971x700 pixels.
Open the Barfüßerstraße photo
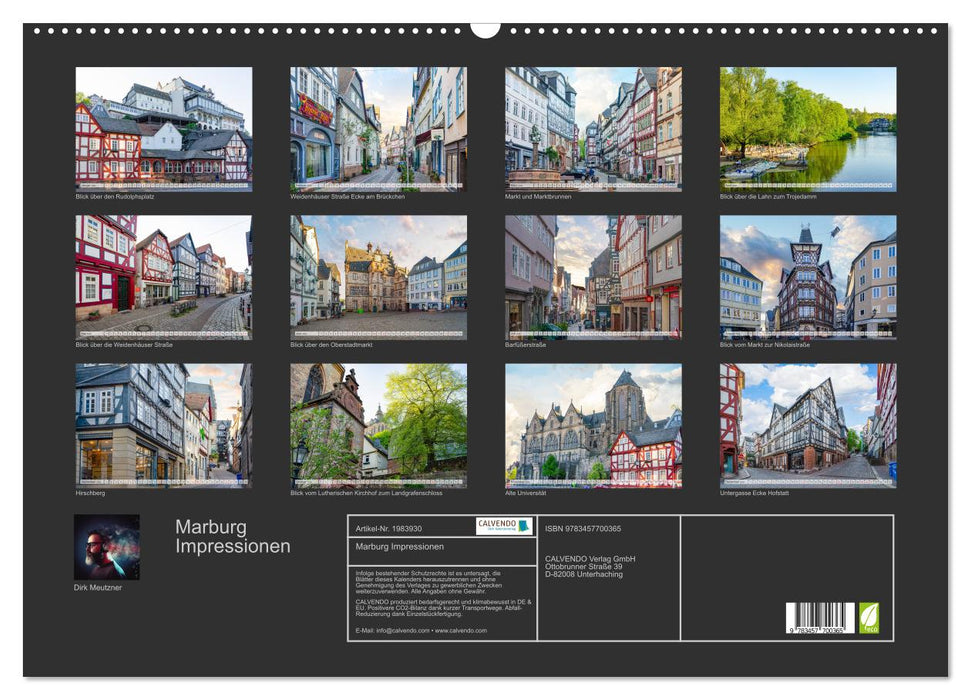click(593, 277)
